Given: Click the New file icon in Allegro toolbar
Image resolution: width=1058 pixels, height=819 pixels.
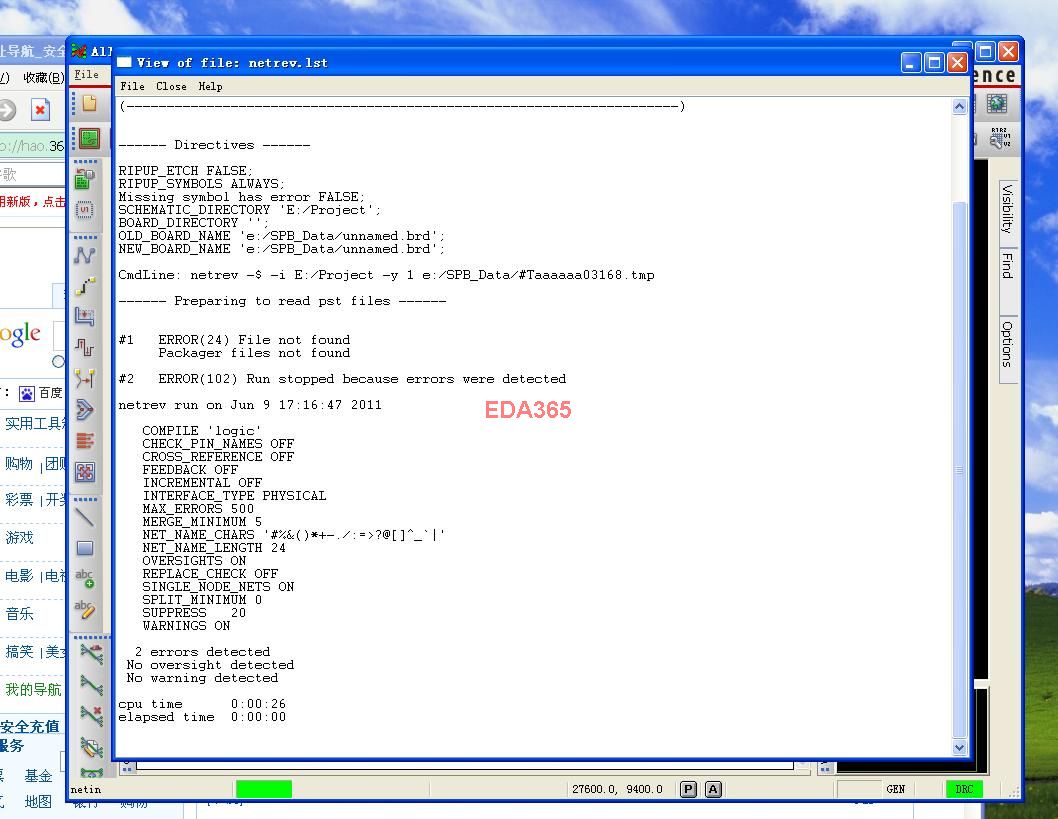Looking at the screenshot, I should click(x=89, y=104).
